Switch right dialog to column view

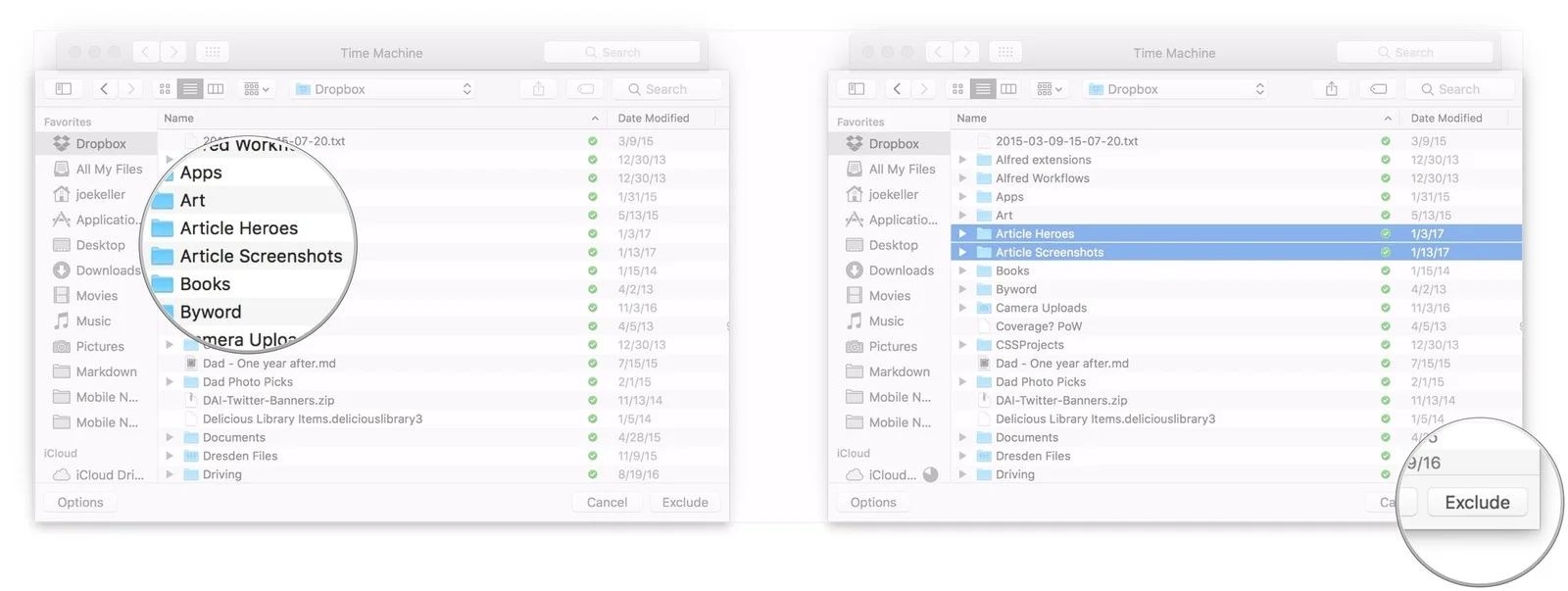[1008, 89]
